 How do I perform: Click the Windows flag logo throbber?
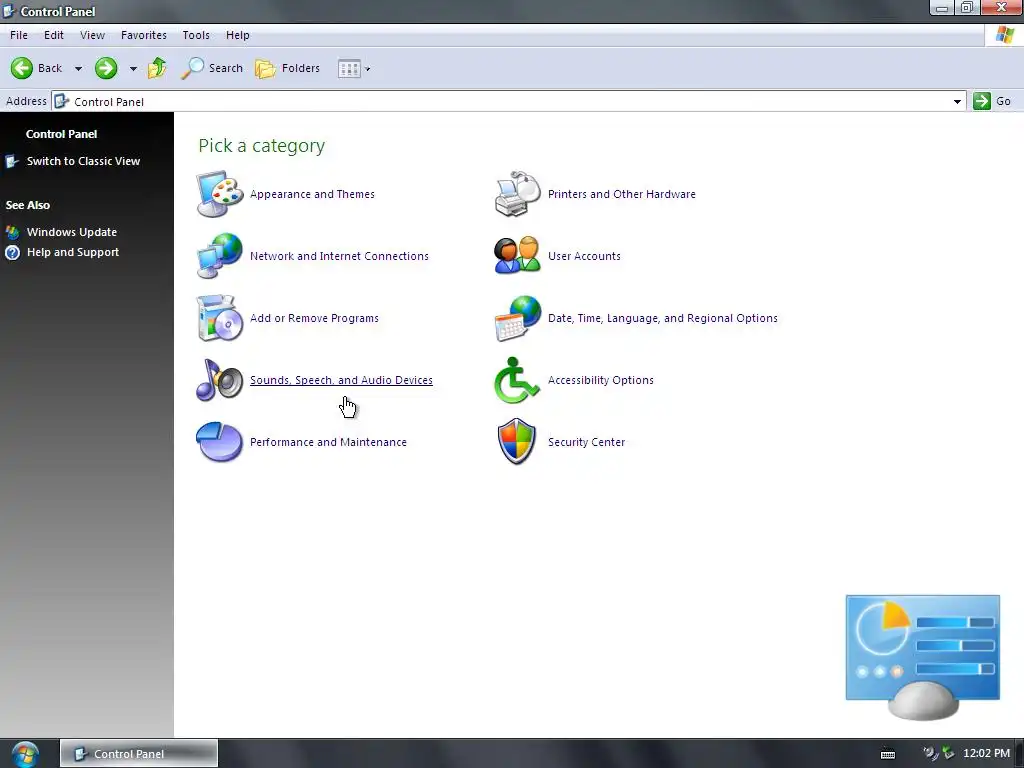tap(1004, 35)
